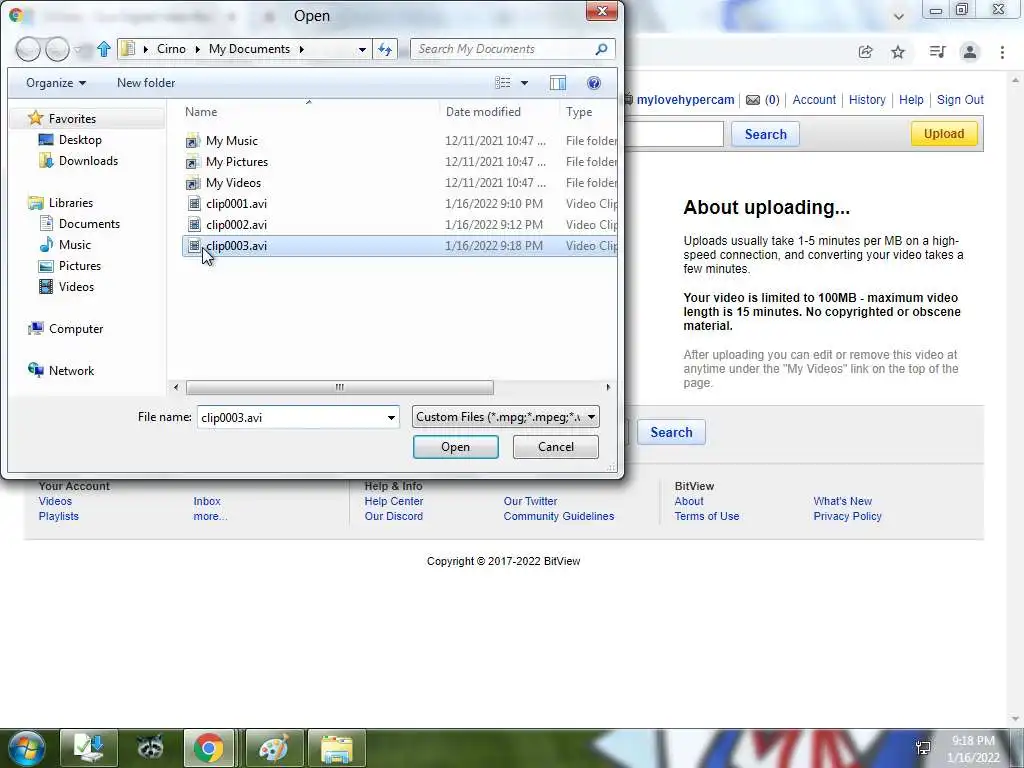
Task: Click the Open button
Action: click(x=455, y=447)
